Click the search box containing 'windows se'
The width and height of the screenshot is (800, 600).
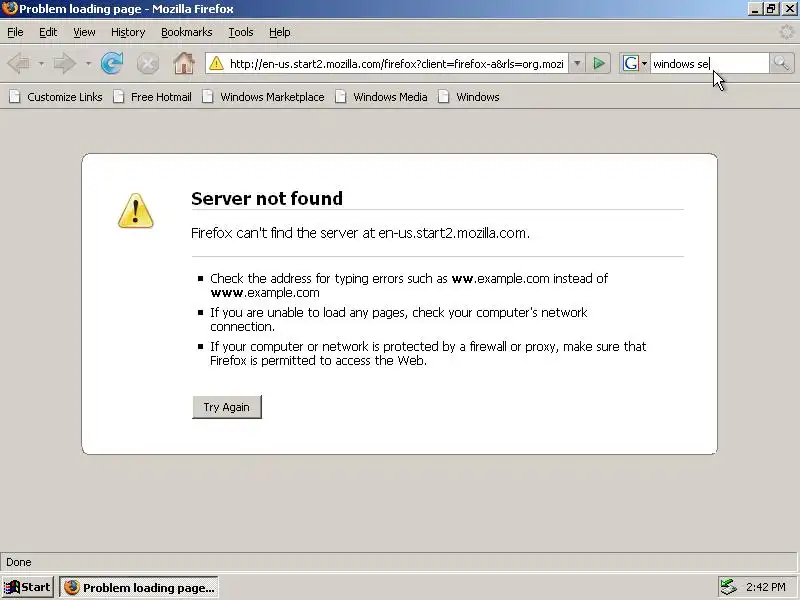point(709,64)
